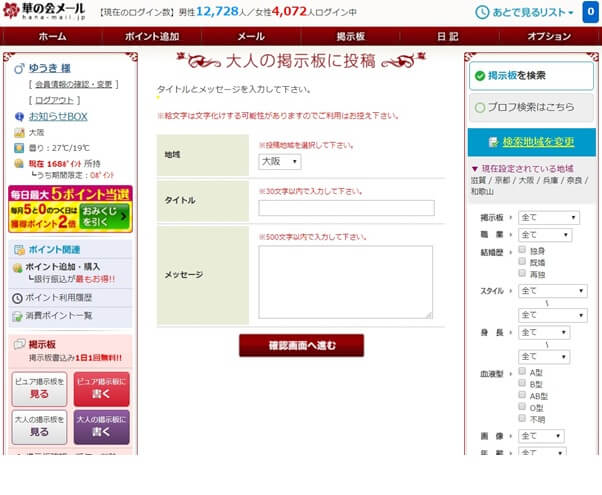Click the info icon beside お知らせBOX
This screenshot has height=495, width=602.
[x=19, y=117]
